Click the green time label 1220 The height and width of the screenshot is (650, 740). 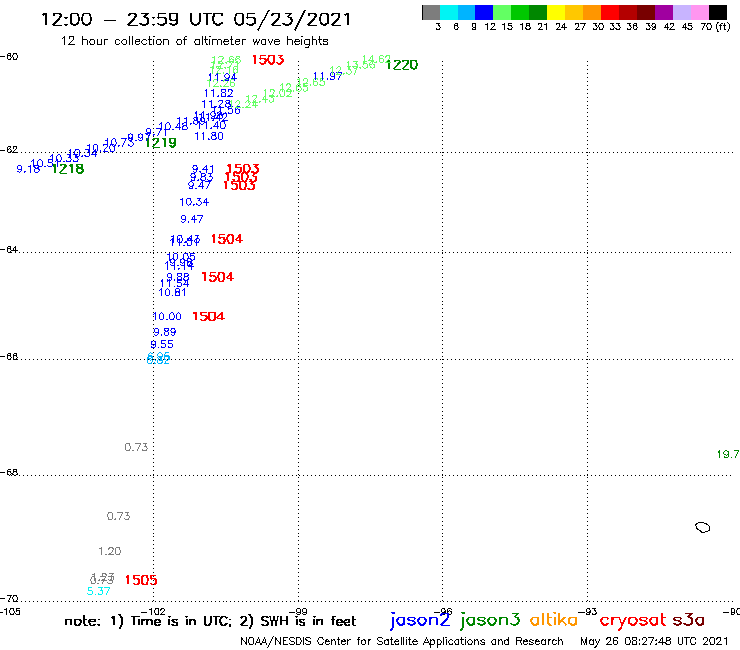click(402, 65)
